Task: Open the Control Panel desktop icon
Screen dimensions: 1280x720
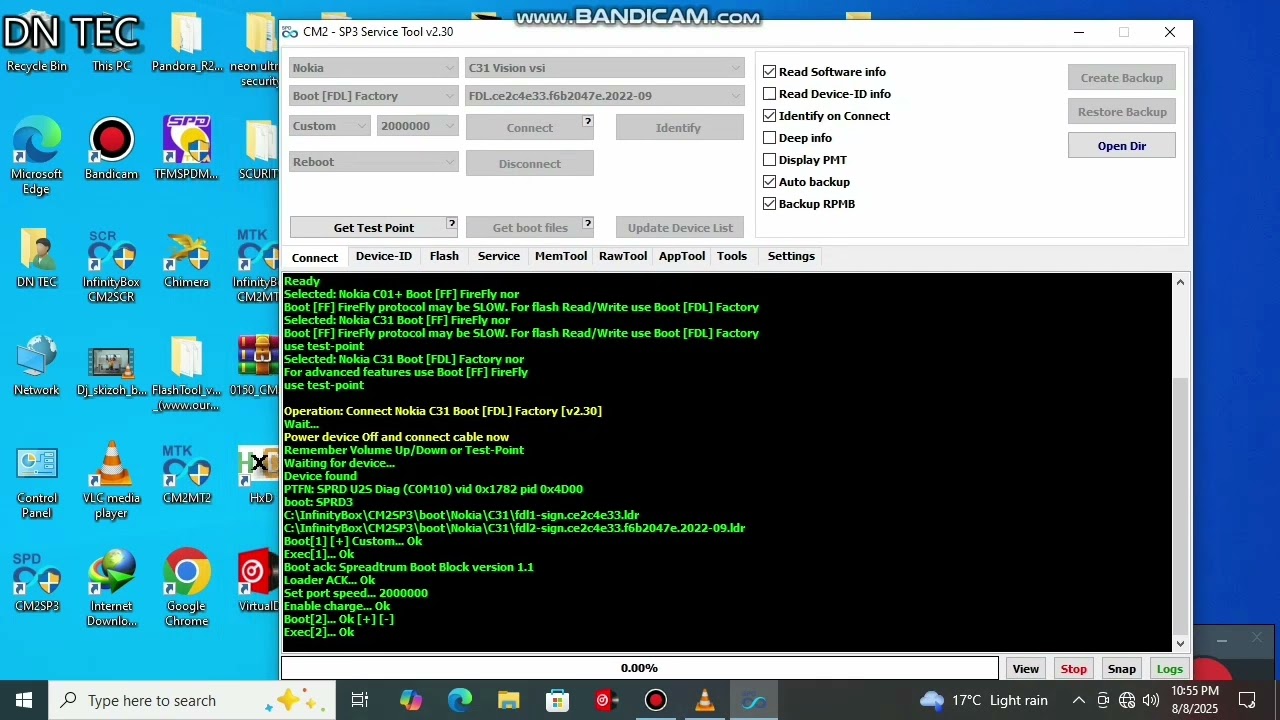Action: (37, 481)
